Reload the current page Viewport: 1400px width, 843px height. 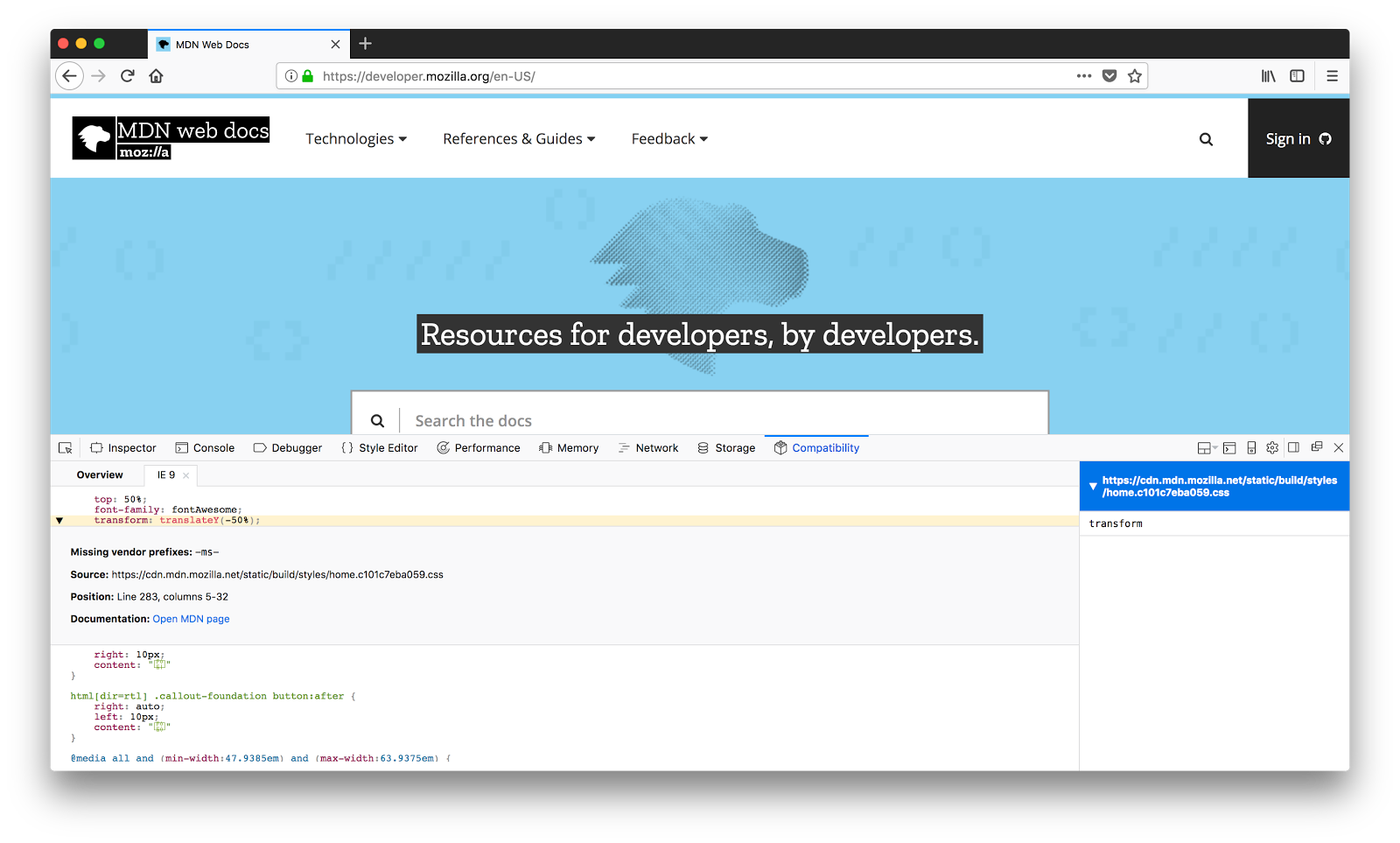(x=128, y=76)
